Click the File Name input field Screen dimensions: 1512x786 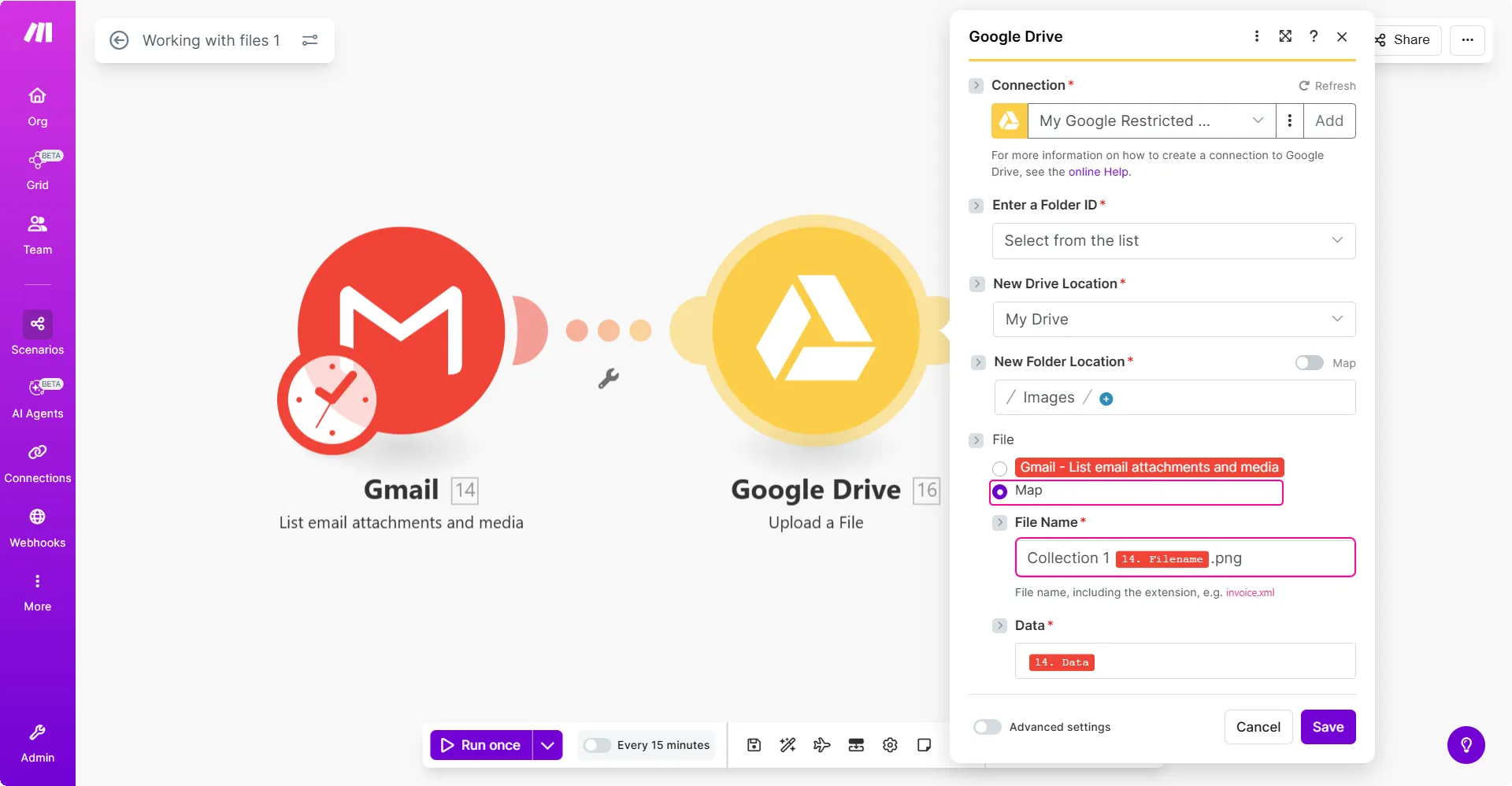pyautogui.click(x=1185, y=558)
